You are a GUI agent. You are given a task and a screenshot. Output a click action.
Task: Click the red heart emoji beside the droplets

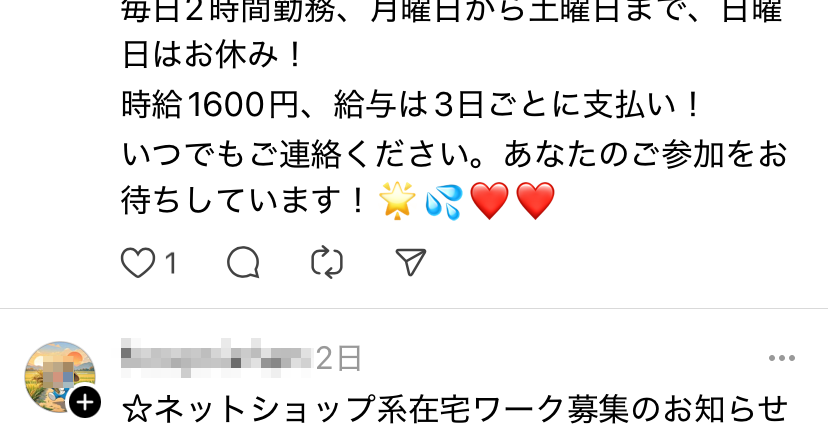[490, 201]
